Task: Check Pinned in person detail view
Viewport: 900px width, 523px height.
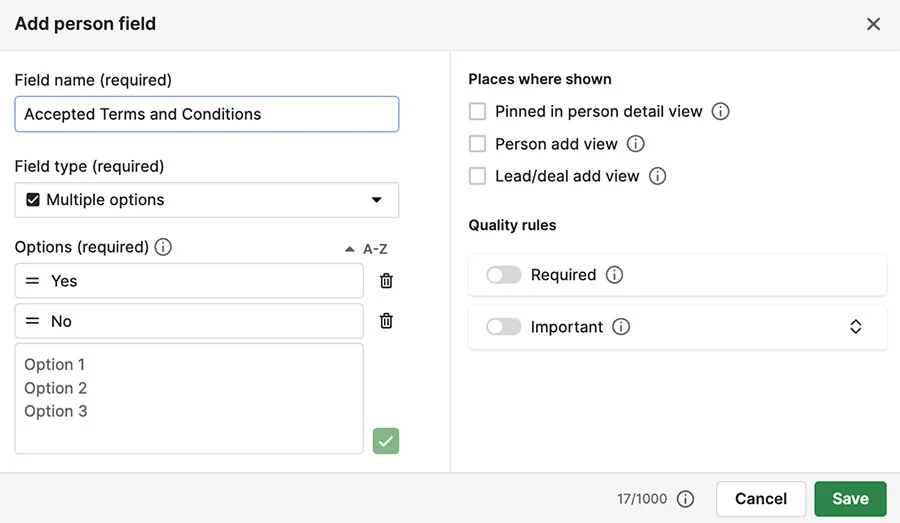Action: 478,111
